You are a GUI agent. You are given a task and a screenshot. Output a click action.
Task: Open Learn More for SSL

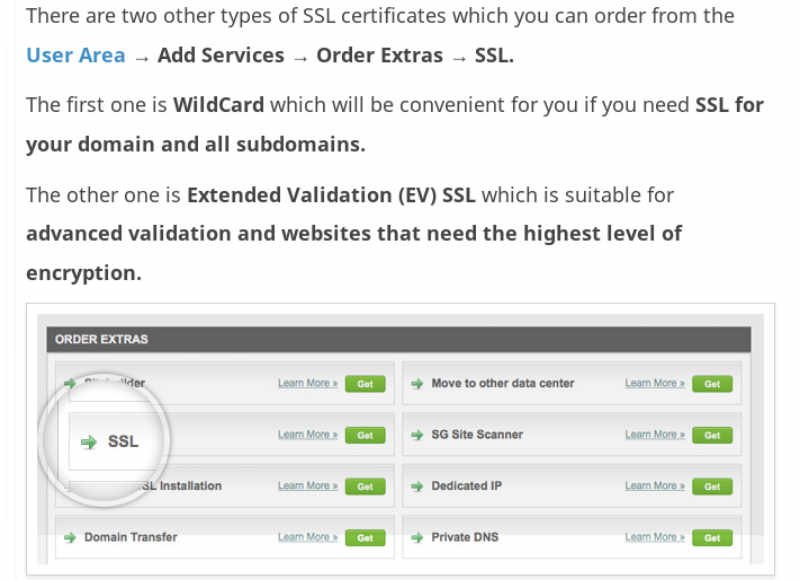(308, 435)
